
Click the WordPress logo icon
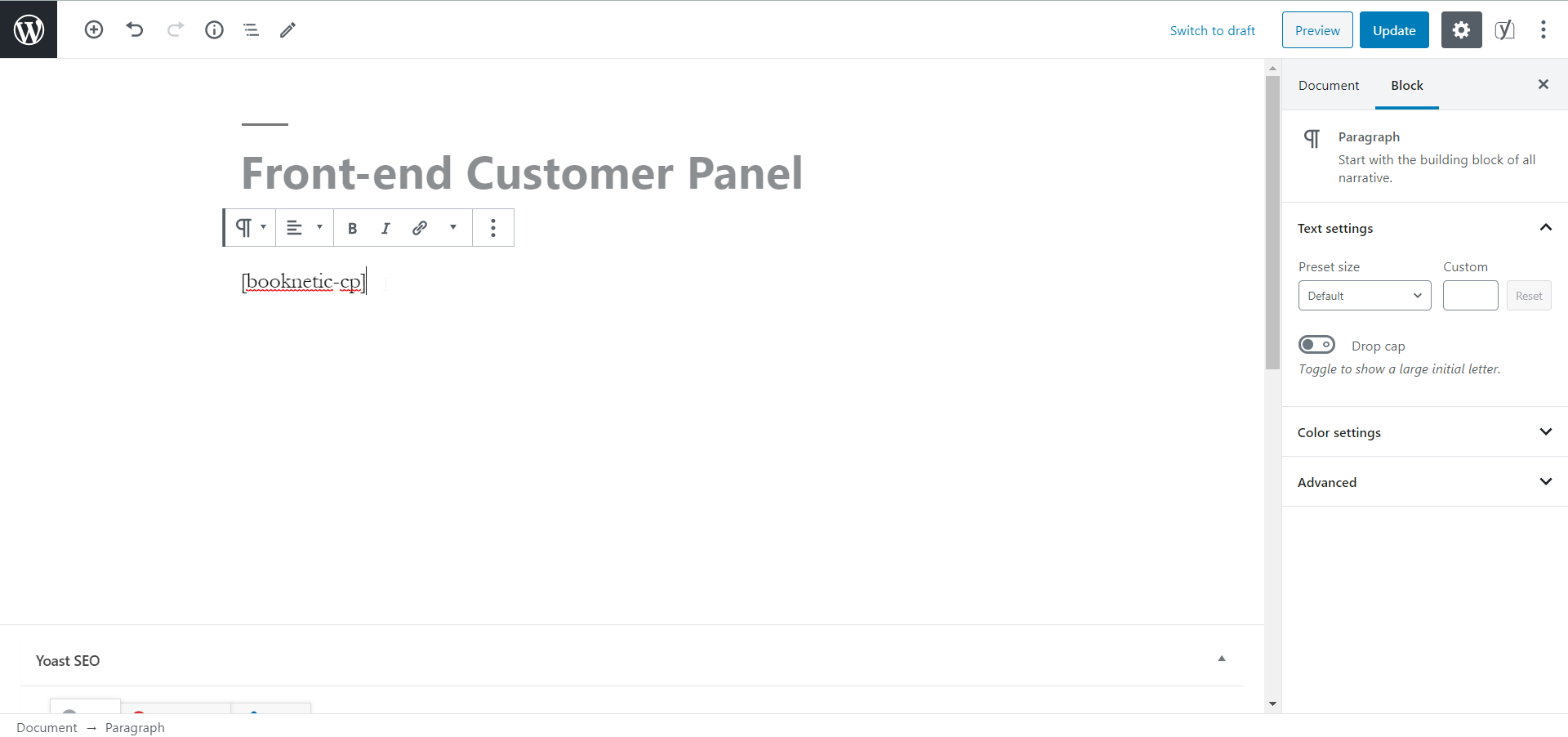(x=29, y=29)
